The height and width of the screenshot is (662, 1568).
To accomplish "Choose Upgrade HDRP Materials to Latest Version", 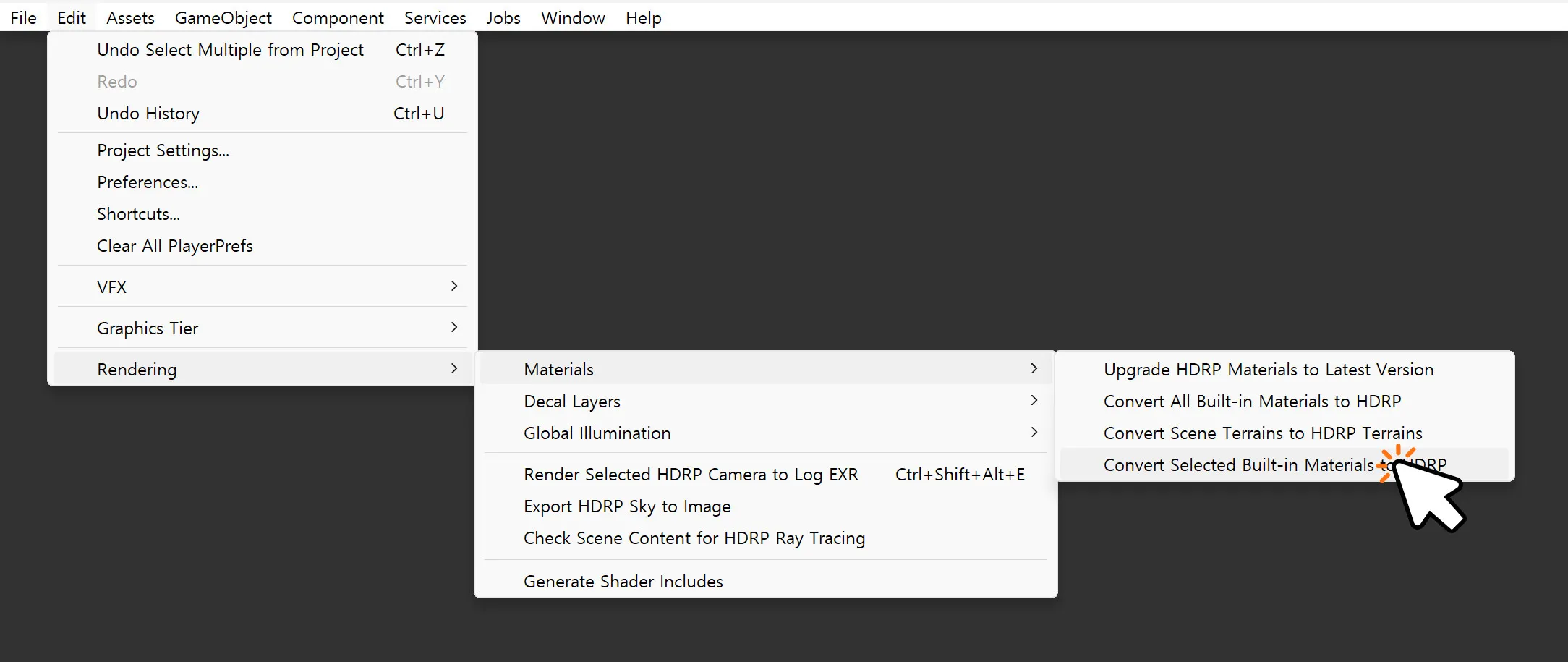I will click(1269, 370).
